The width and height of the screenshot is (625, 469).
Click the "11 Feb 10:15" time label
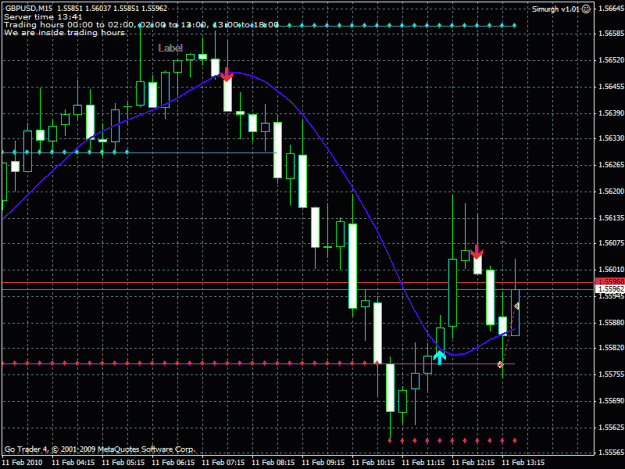373,462
